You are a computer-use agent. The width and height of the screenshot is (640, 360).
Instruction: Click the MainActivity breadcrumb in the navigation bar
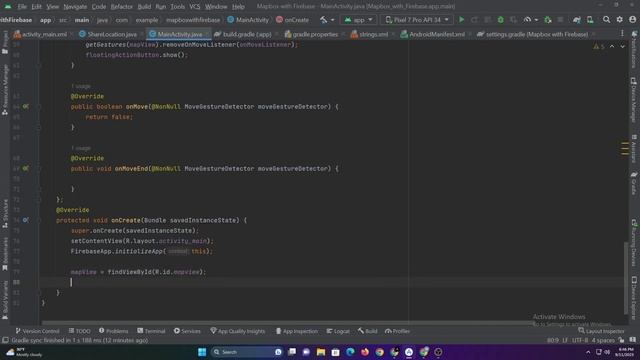[x=248, y=20]
